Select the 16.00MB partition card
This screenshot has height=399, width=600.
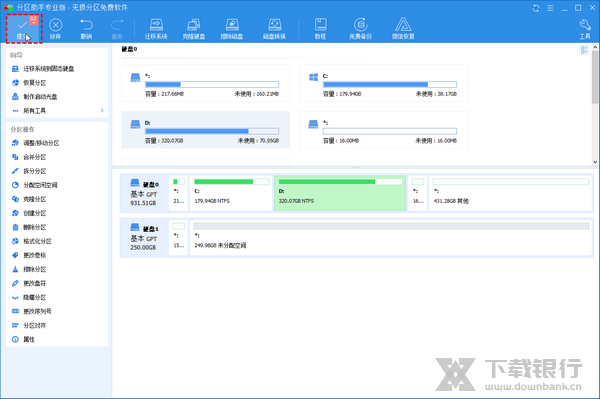tap(383, 130)
